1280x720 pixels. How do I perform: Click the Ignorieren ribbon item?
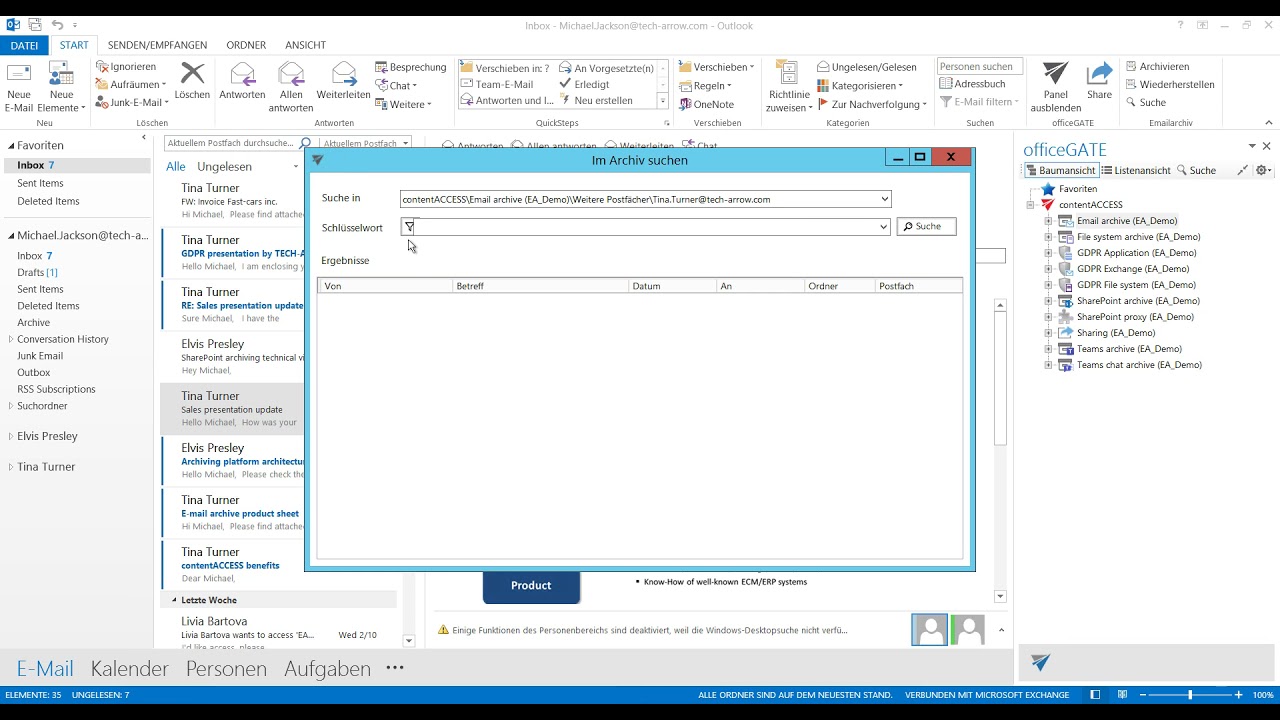pyautogui.click(x=125, y=67)
